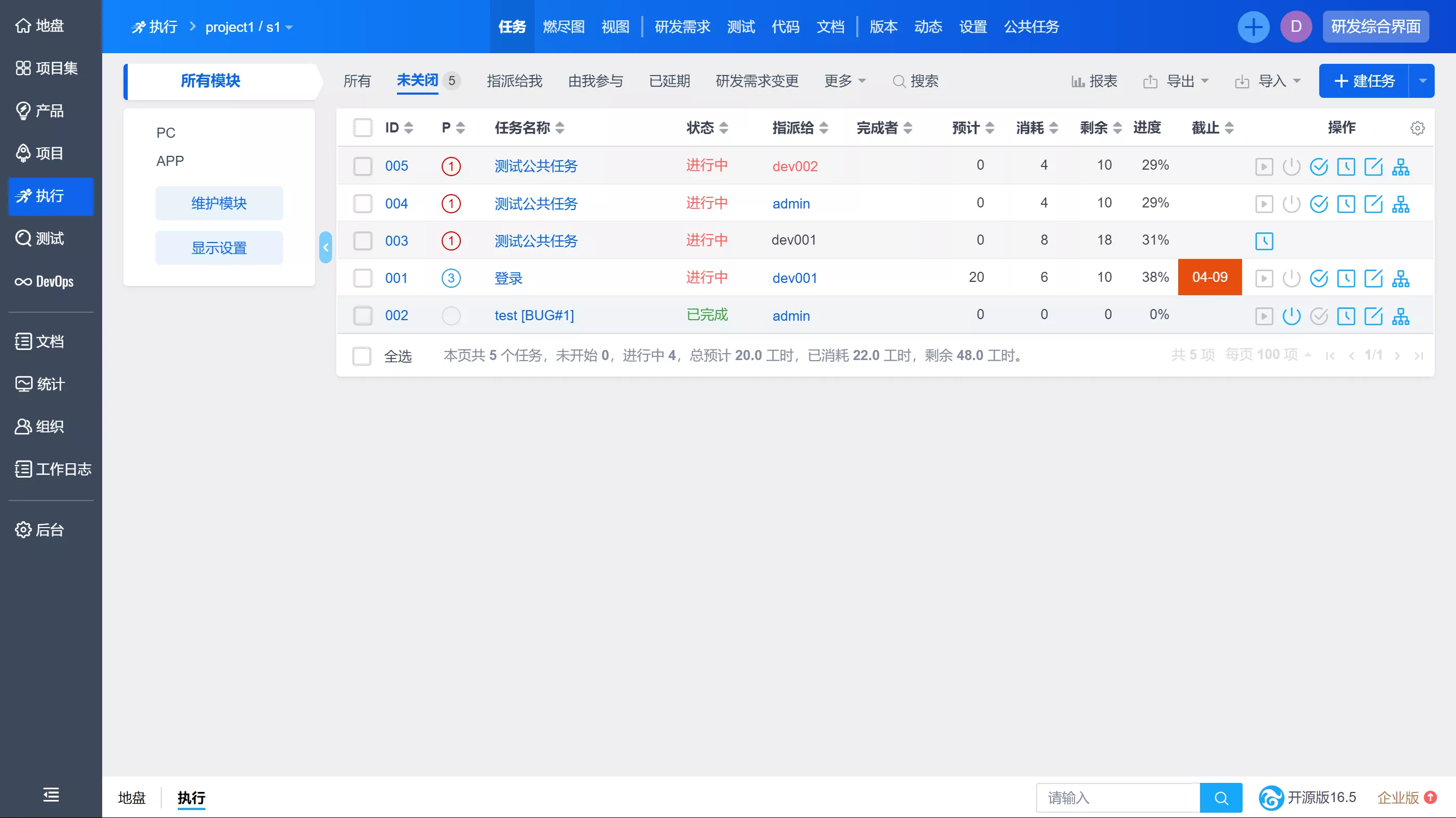Click the footer search magnifier button
Image resolution: width=1456 pixels, height=818 pixels.
1221,798
